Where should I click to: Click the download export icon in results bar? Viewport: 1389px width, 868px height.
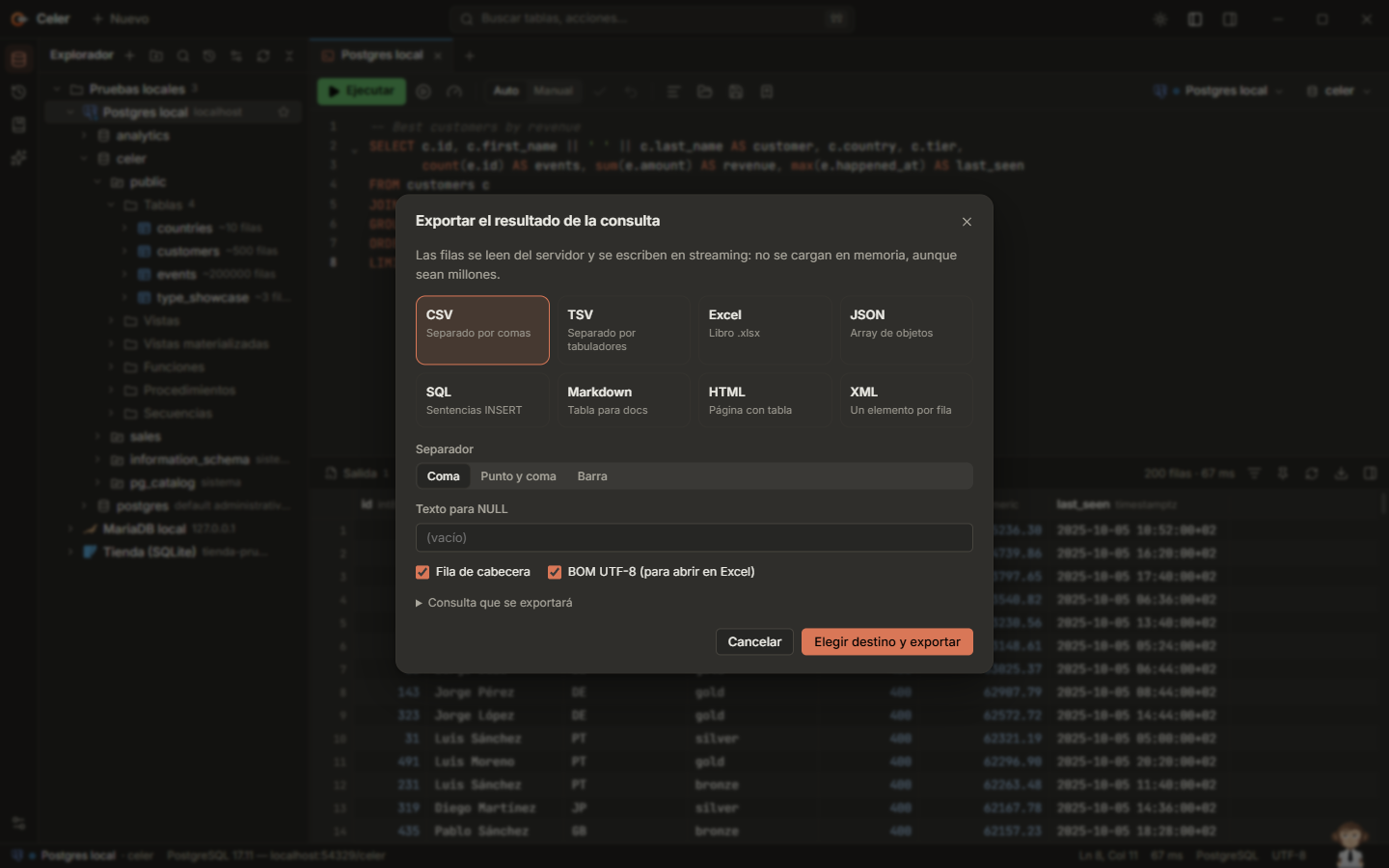[1341, 474]
